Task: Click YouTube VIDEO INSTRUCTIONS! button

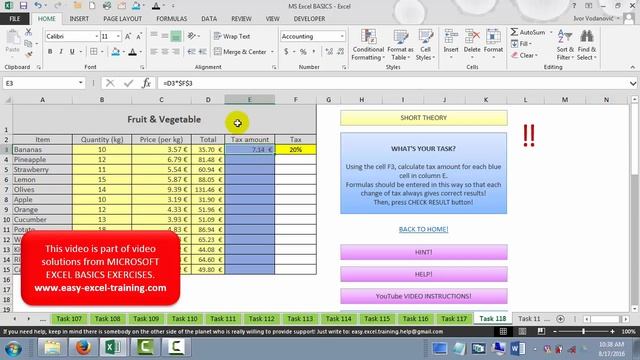Action: (424, 296)
